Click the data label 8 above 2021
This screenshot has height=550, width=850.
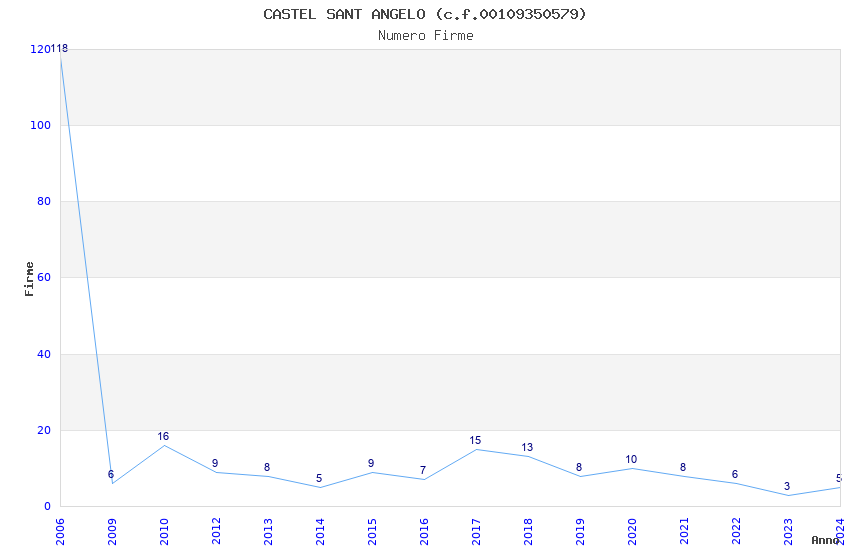tap(683, 467)
